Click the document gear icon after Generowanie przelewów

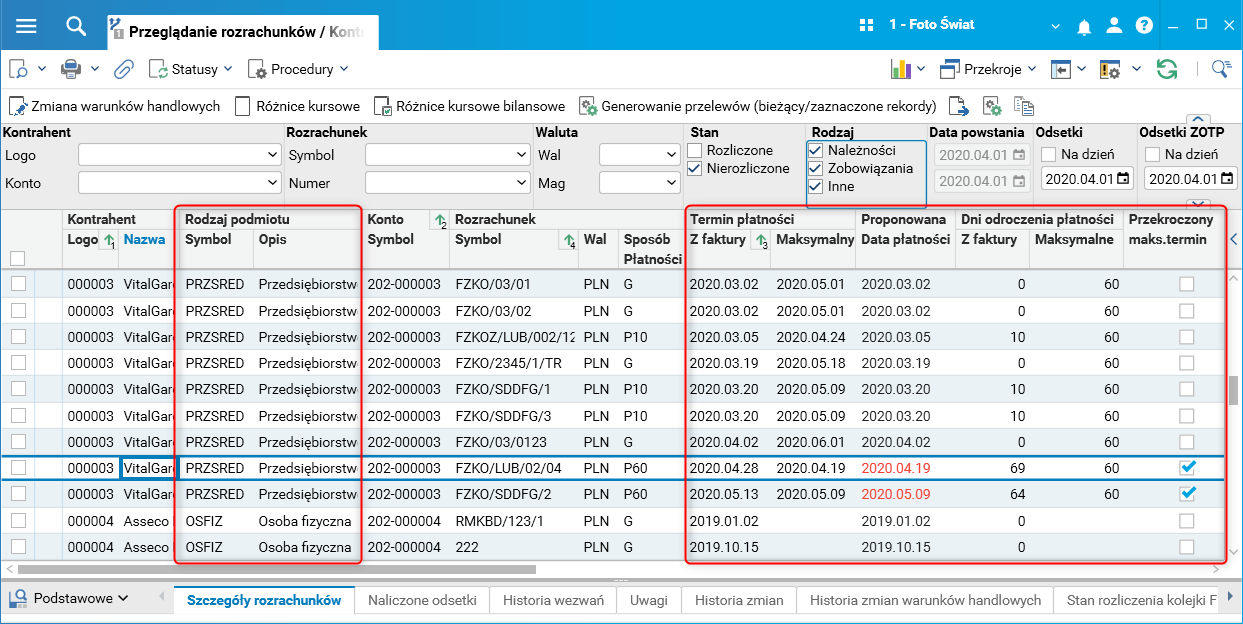[992, 106]
